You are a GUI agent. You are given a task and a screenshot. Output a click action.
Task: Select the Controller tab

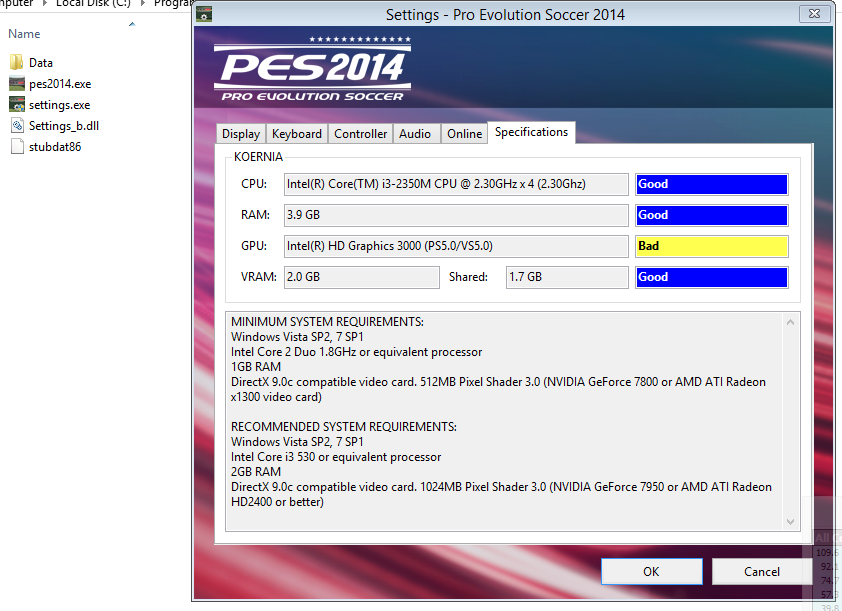click(360, 132)
